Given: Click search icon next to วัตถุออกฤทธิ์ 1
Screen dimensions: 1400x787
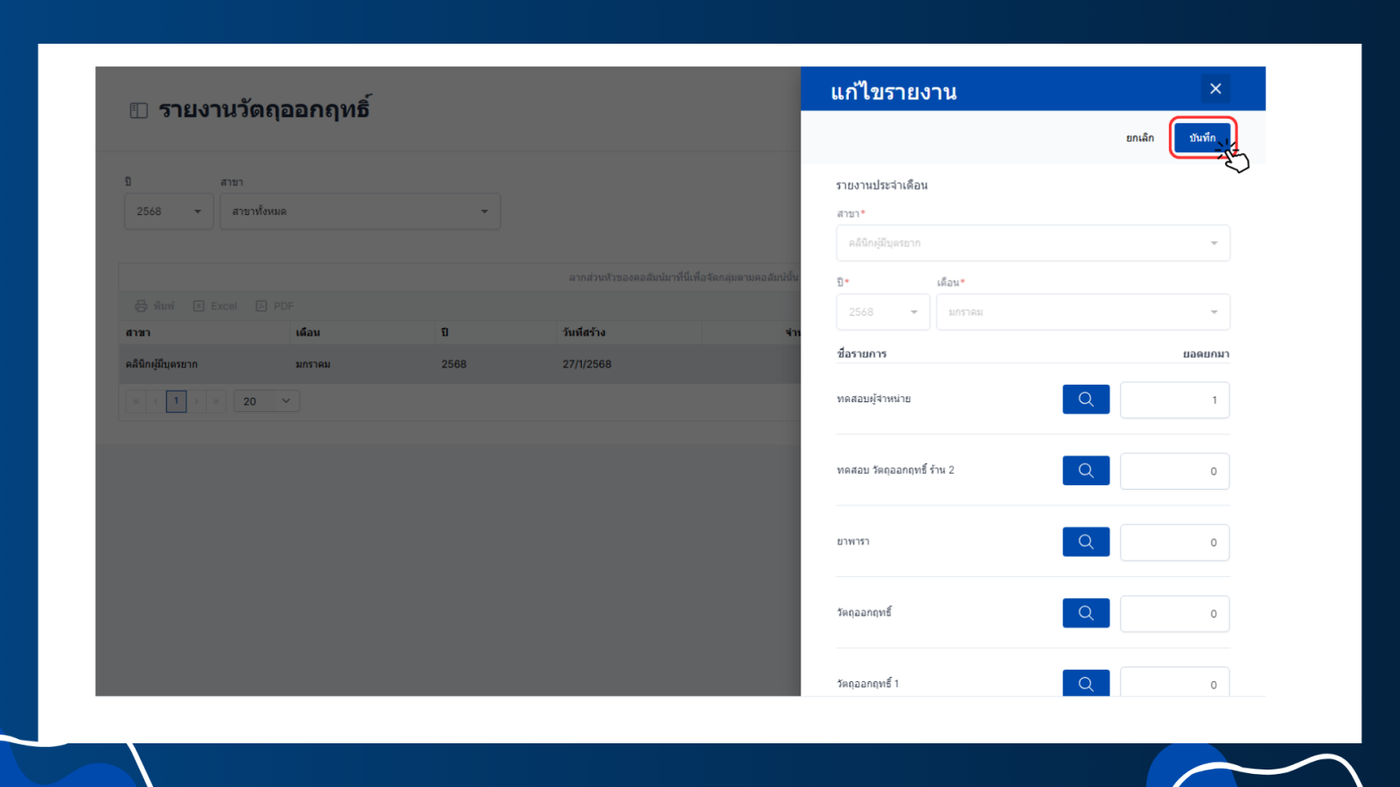Looking at the screenshot, I should (x=1085, y=683).
